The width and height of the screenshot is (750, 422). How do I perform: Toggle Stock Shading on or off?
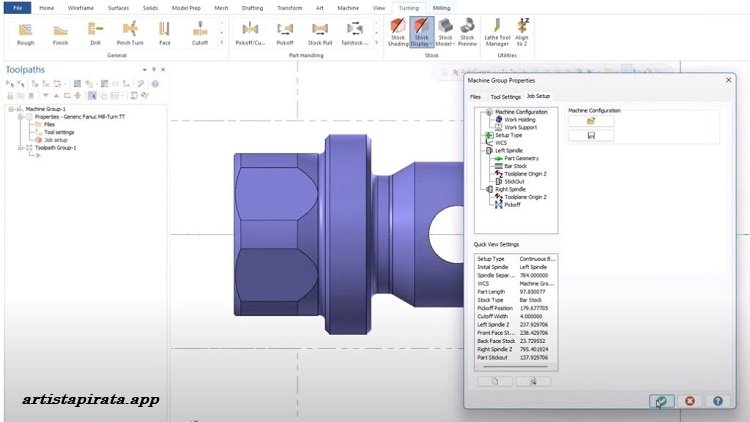398,31
